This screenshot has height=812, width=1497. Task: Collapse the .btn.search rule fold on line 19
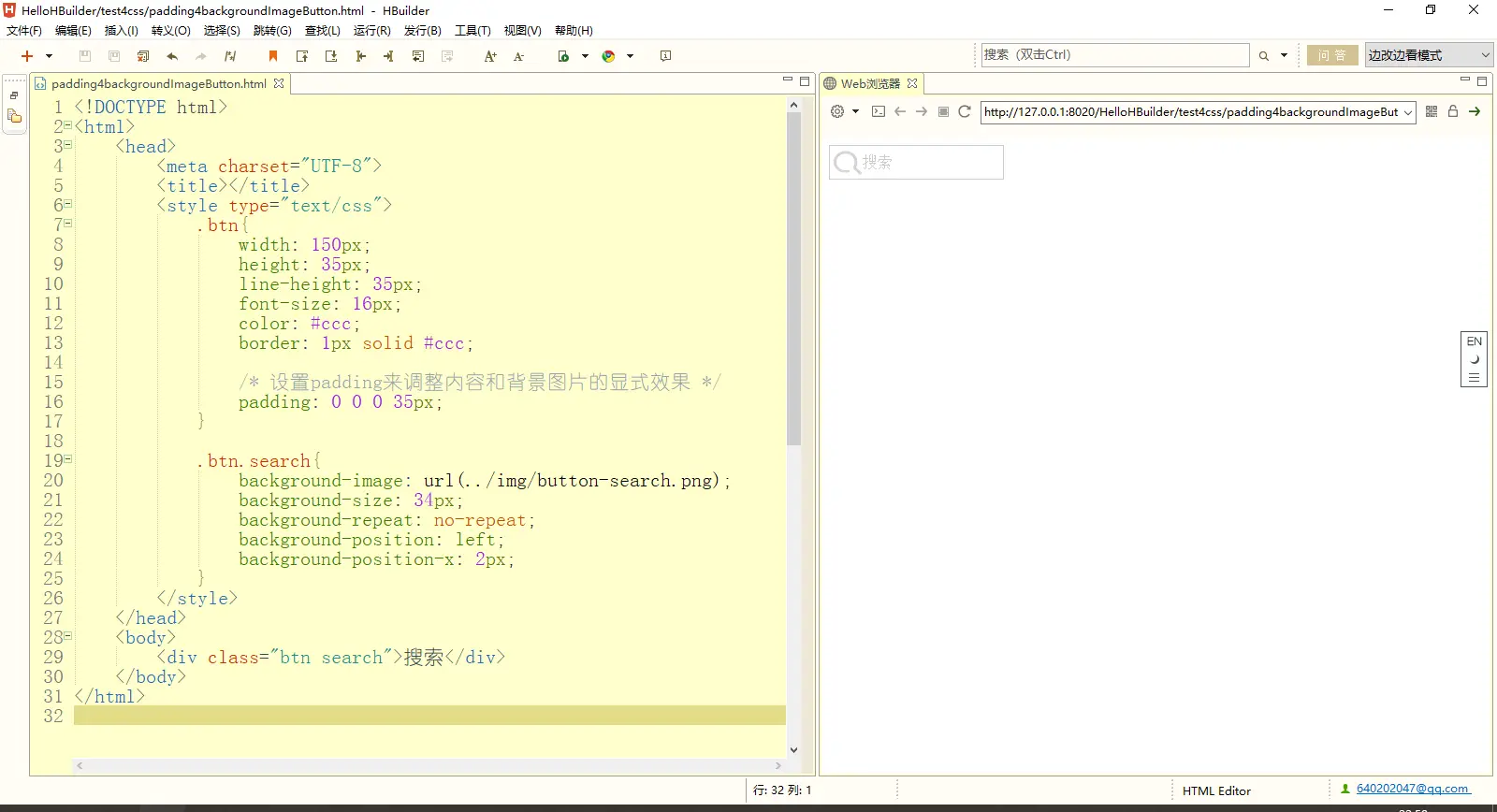point(68,459)
